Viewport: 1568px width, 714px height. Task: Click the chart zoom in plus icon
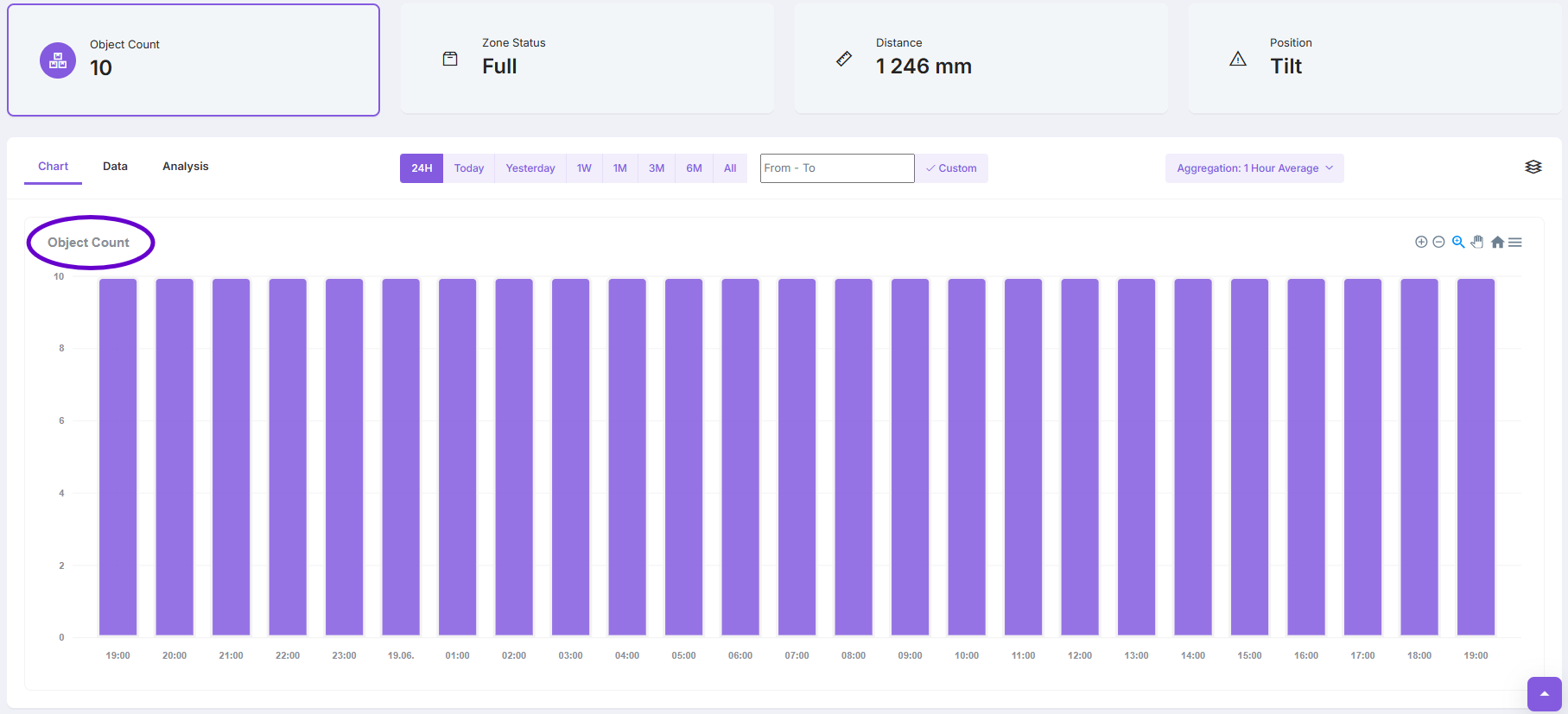[x=1420, y=242]
